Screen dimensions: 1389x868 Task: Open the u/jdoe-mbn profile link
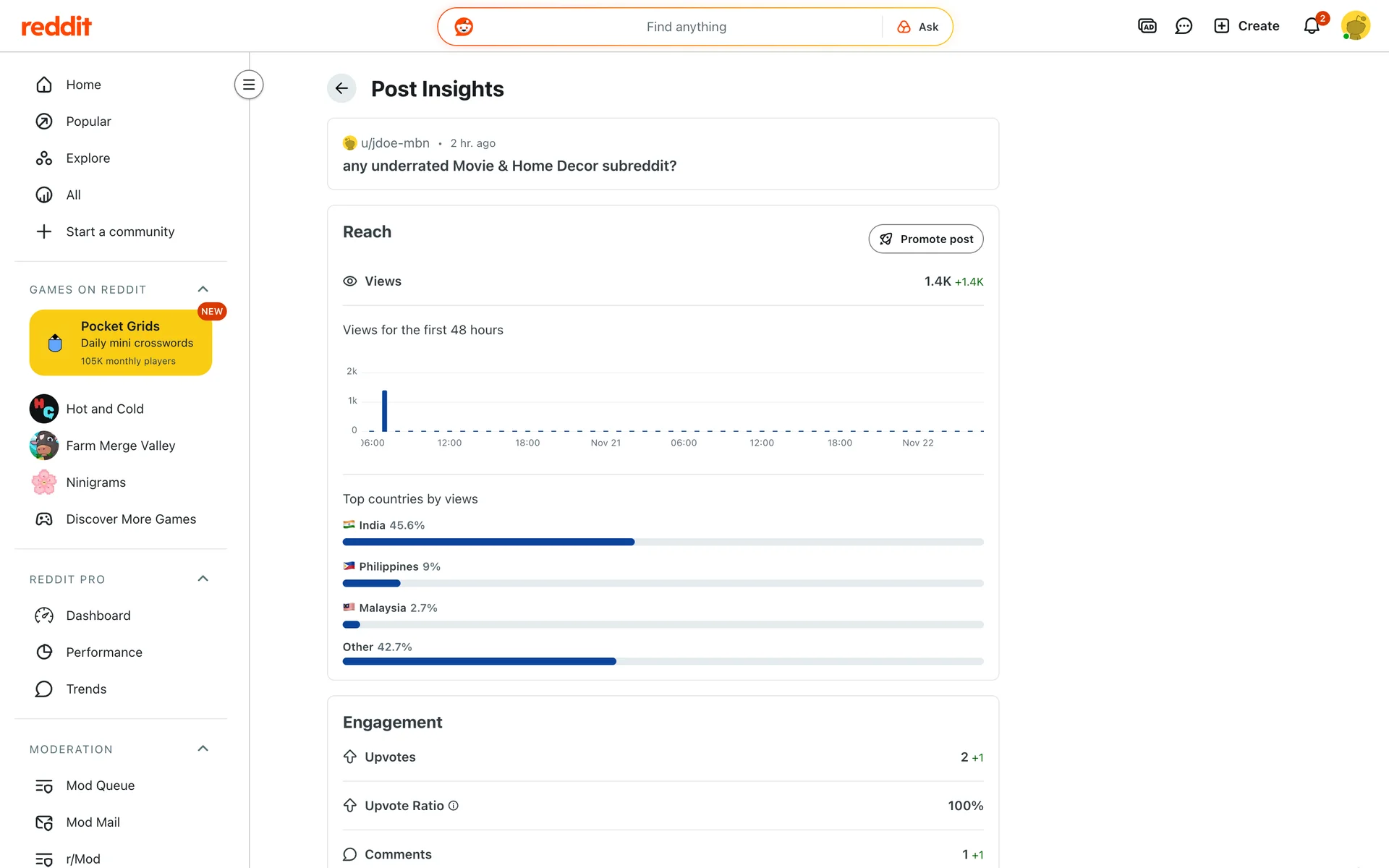(394, 143)
